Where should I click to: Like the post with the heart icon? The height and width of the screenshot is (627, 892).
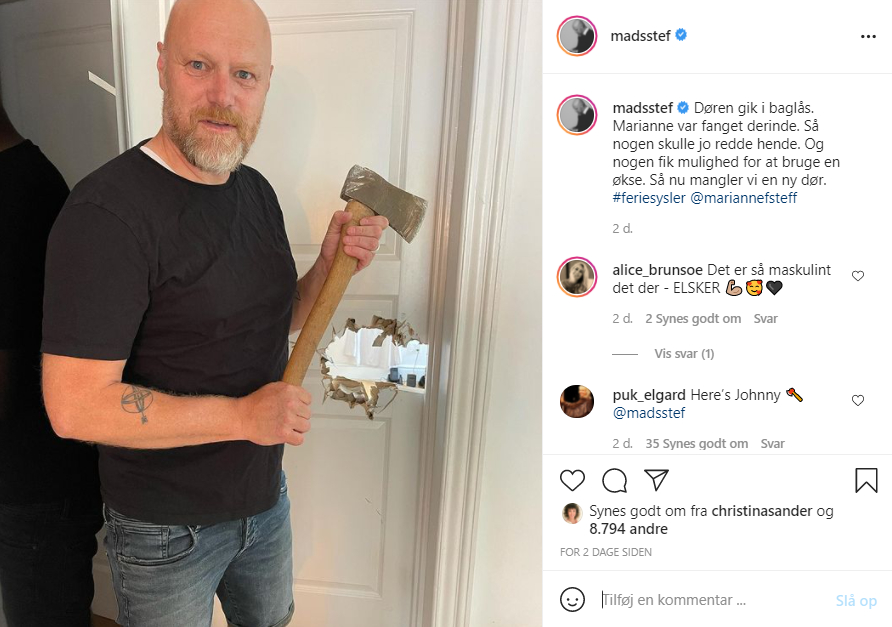572,480
